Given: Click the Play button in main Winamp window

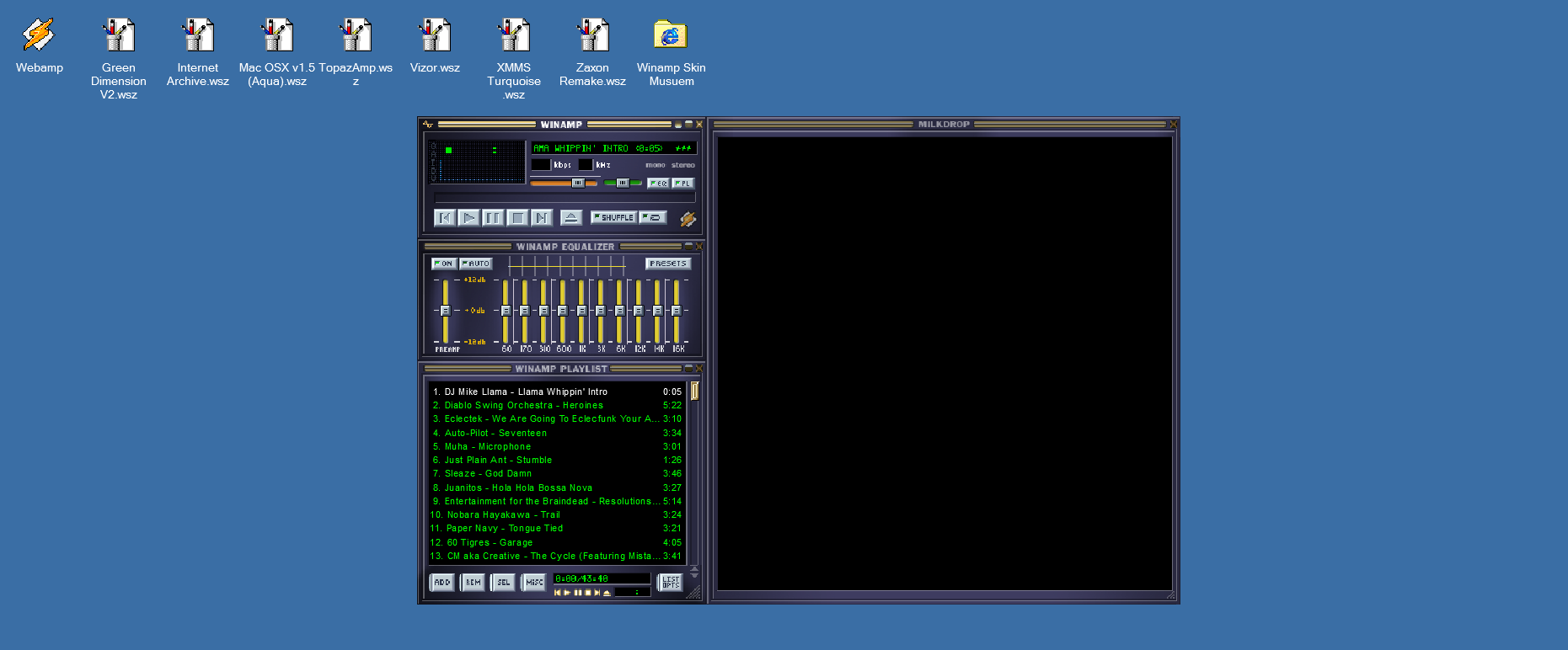Looking at the screenshot, I should pos(469,218).
